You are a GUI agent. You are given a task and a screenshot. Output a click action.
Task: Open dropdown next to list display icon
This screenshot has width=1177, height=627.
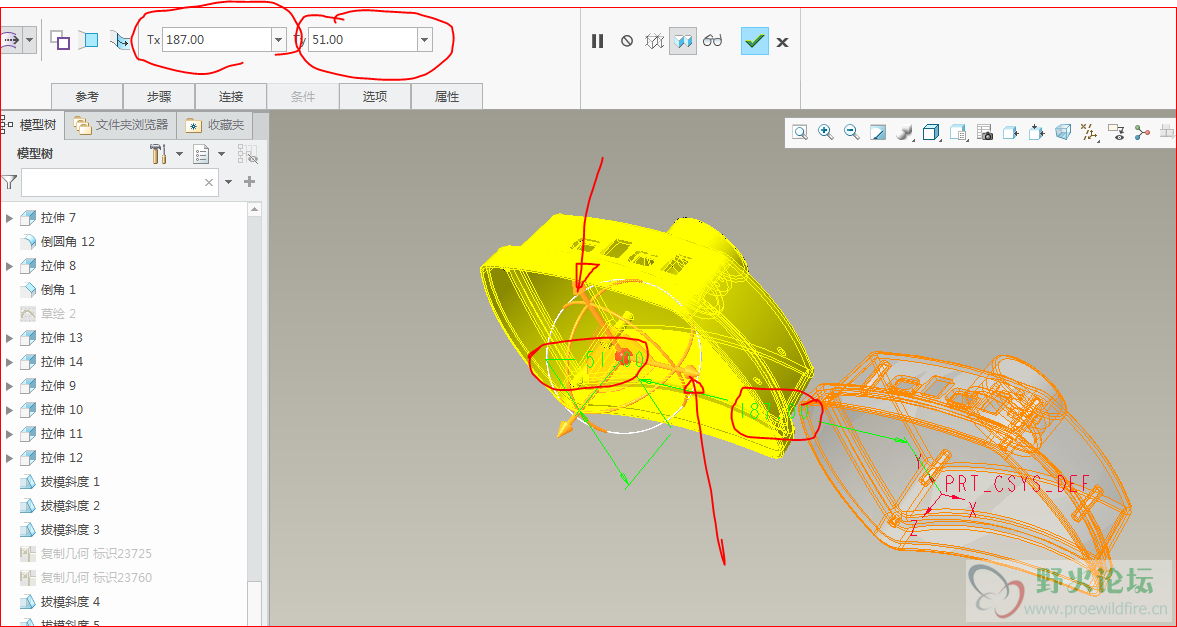tap(221, 154)
